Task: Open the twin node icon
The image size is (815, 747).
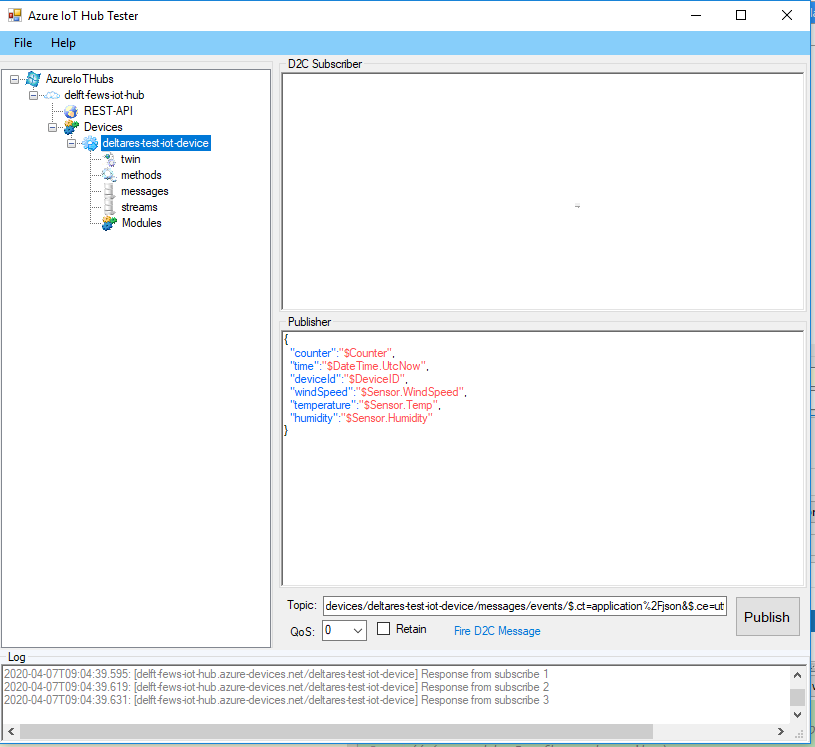Action: point(109,159)
